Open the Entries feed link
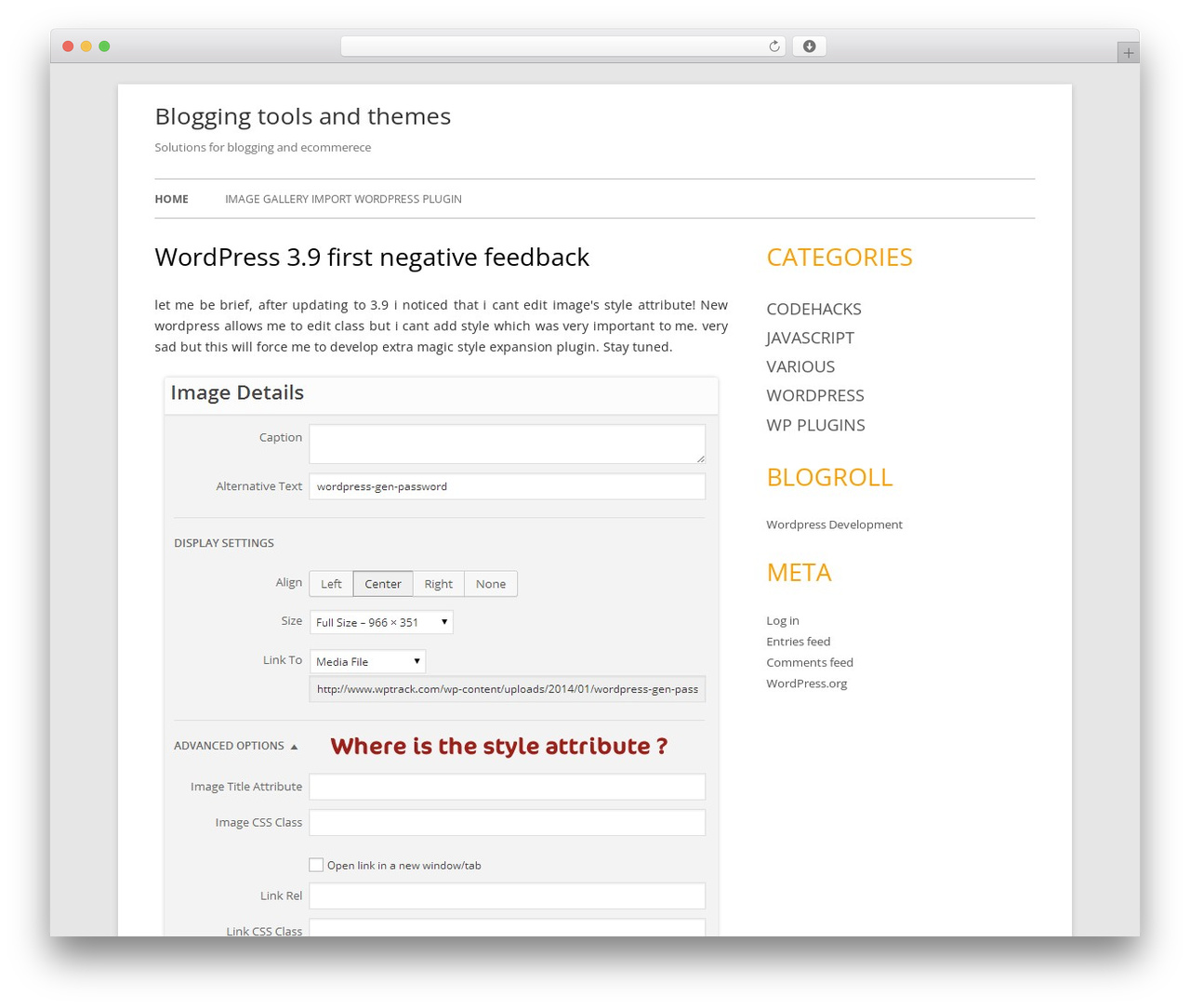This screenshot has width=1190, height=1008. pos(799,642)
